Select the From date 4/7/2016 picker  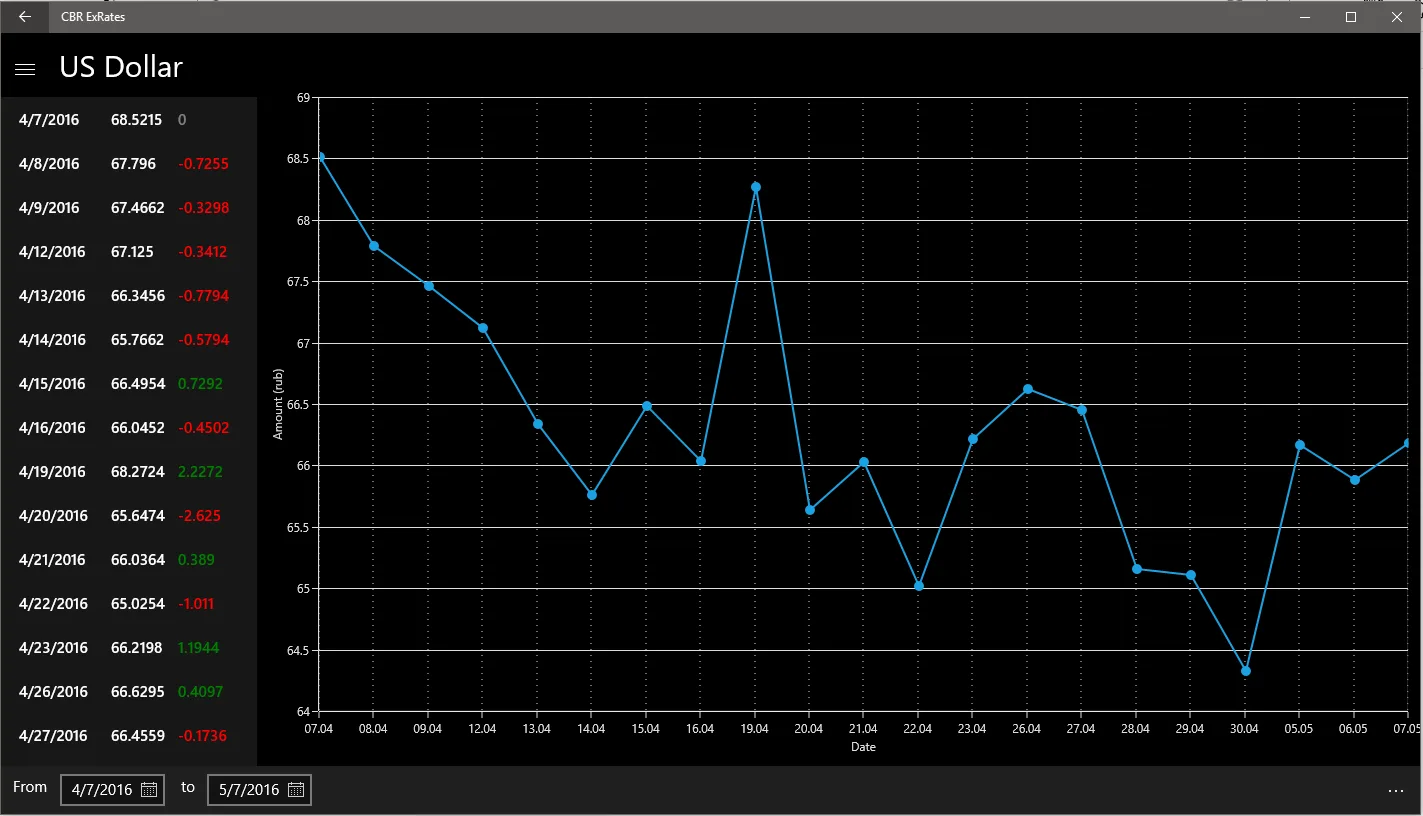[112, 790]
